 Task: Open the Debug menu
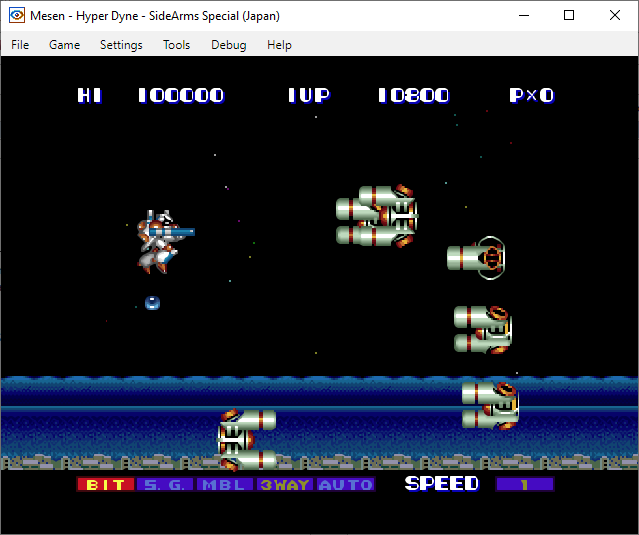tap(229, 44)
